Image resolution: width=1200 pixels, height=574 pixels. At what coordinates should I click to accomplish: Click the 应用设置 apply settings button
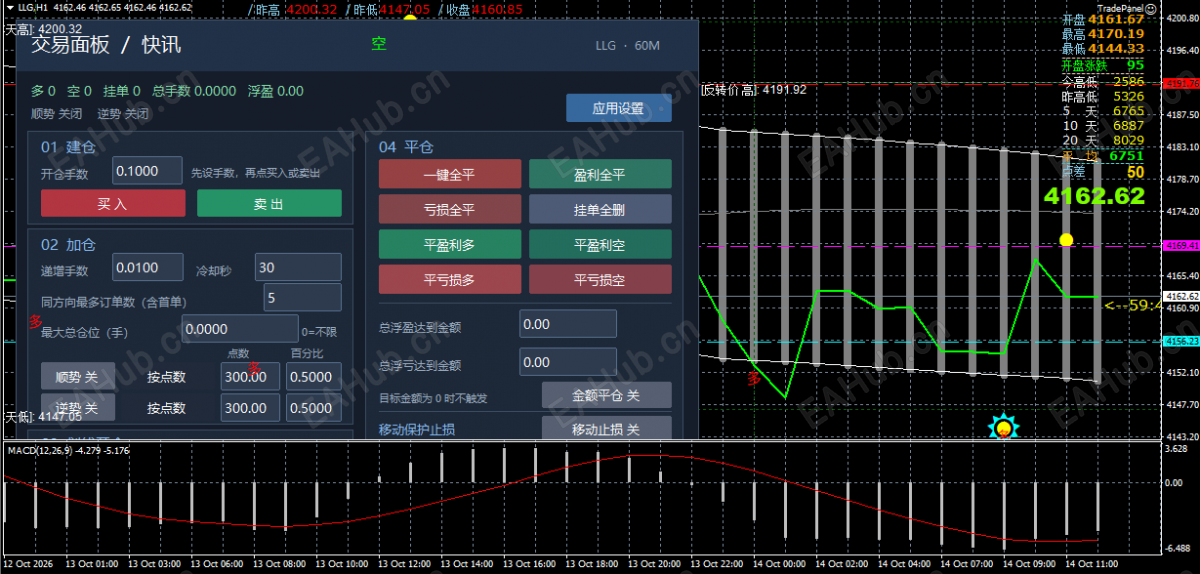click(618, 108)
